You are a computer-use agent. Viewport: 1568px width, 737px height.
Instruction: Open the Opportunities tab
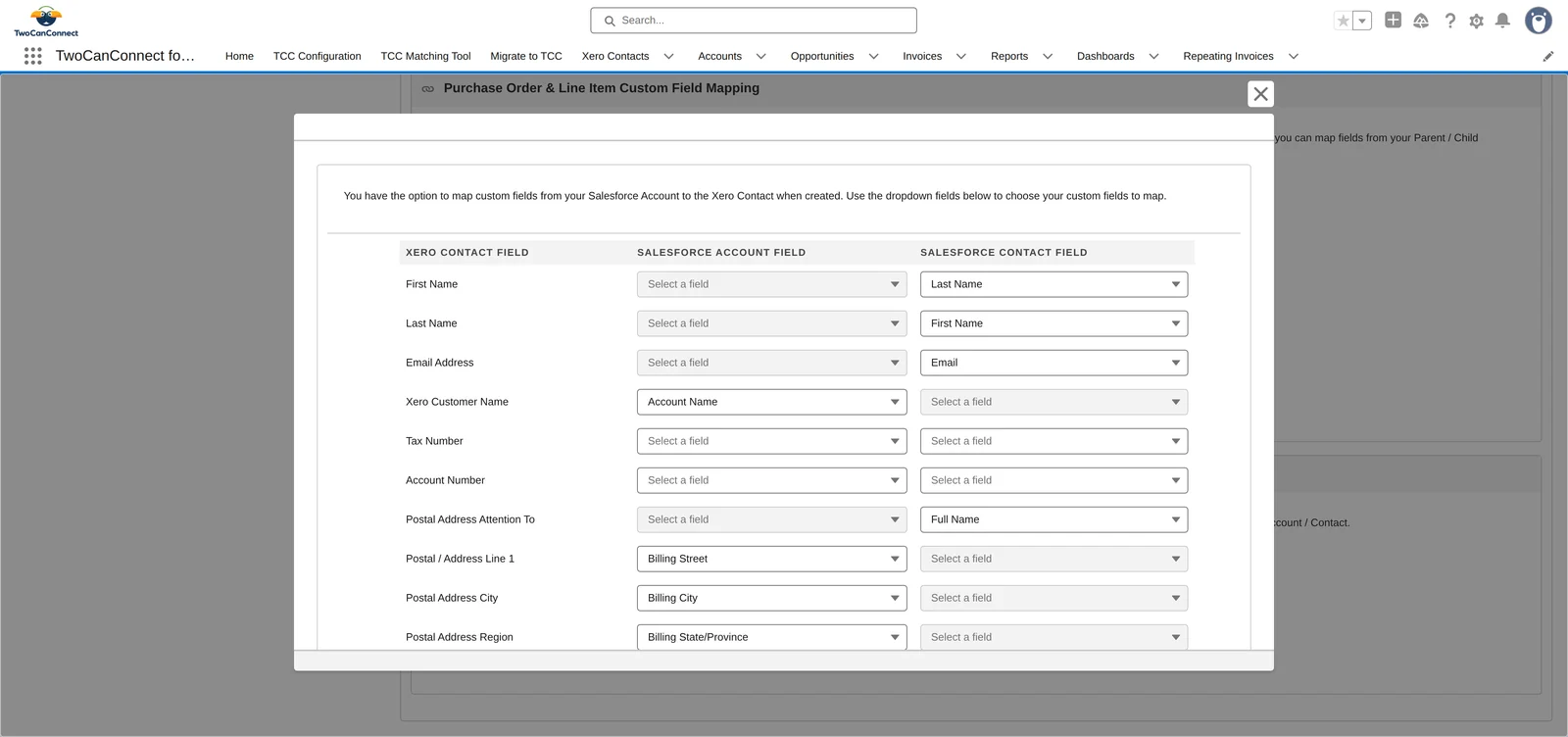822,57
